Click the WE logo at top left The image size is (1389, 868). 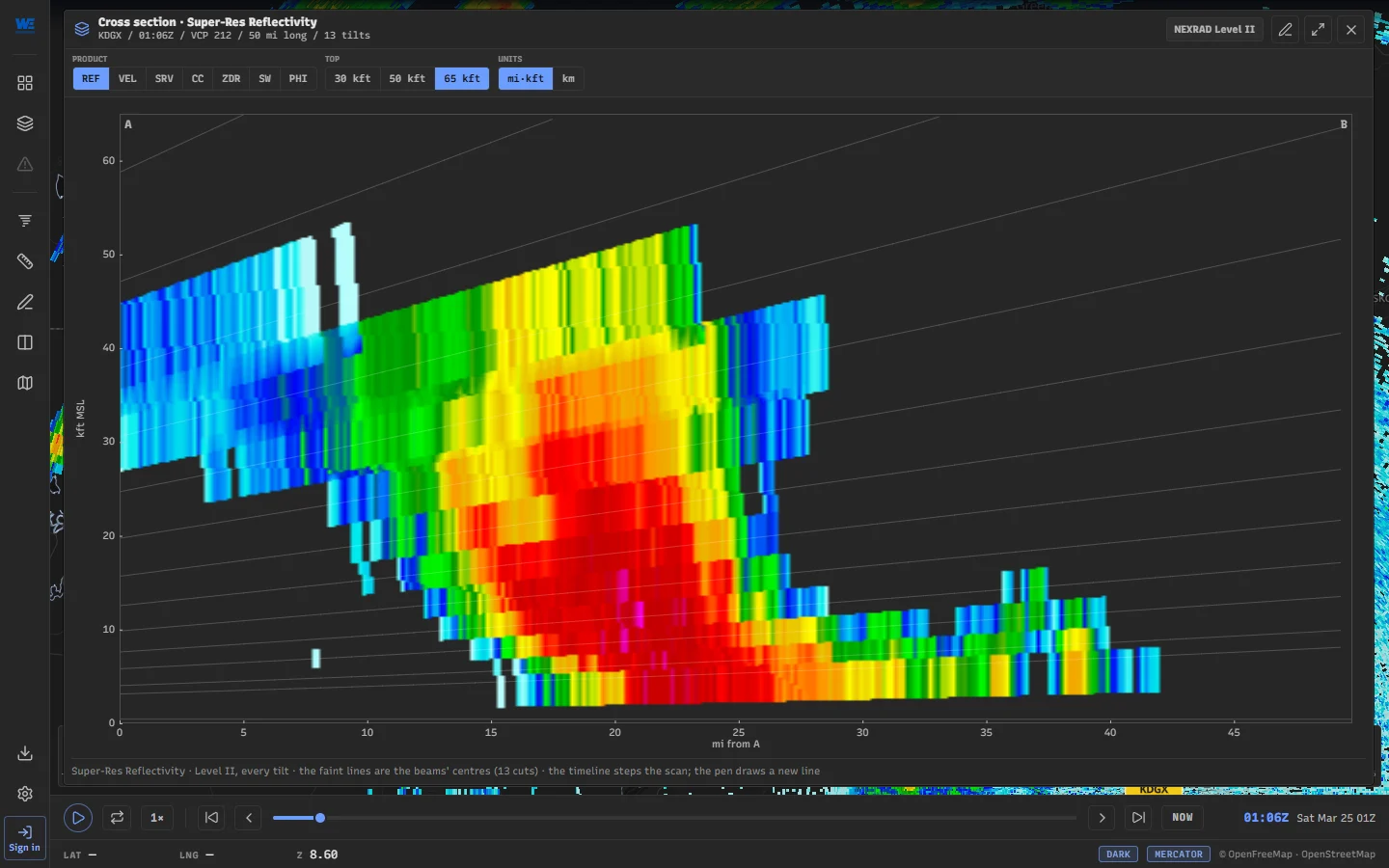[25, 25]
